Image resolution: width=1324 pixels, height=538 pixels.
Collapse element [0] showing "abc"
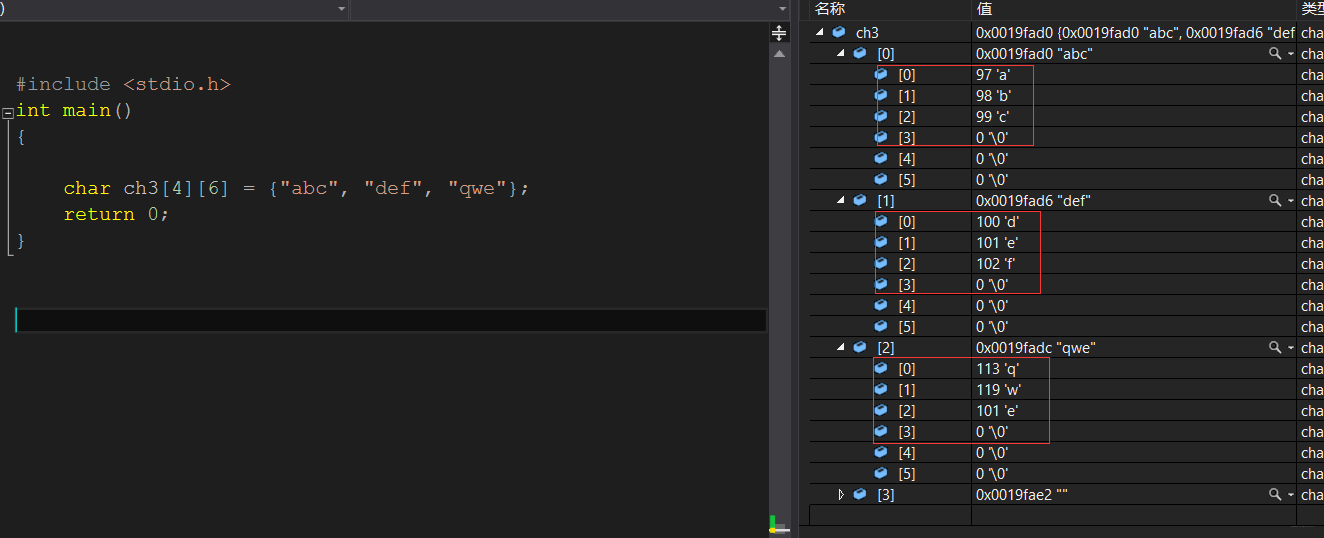(841, 53)
